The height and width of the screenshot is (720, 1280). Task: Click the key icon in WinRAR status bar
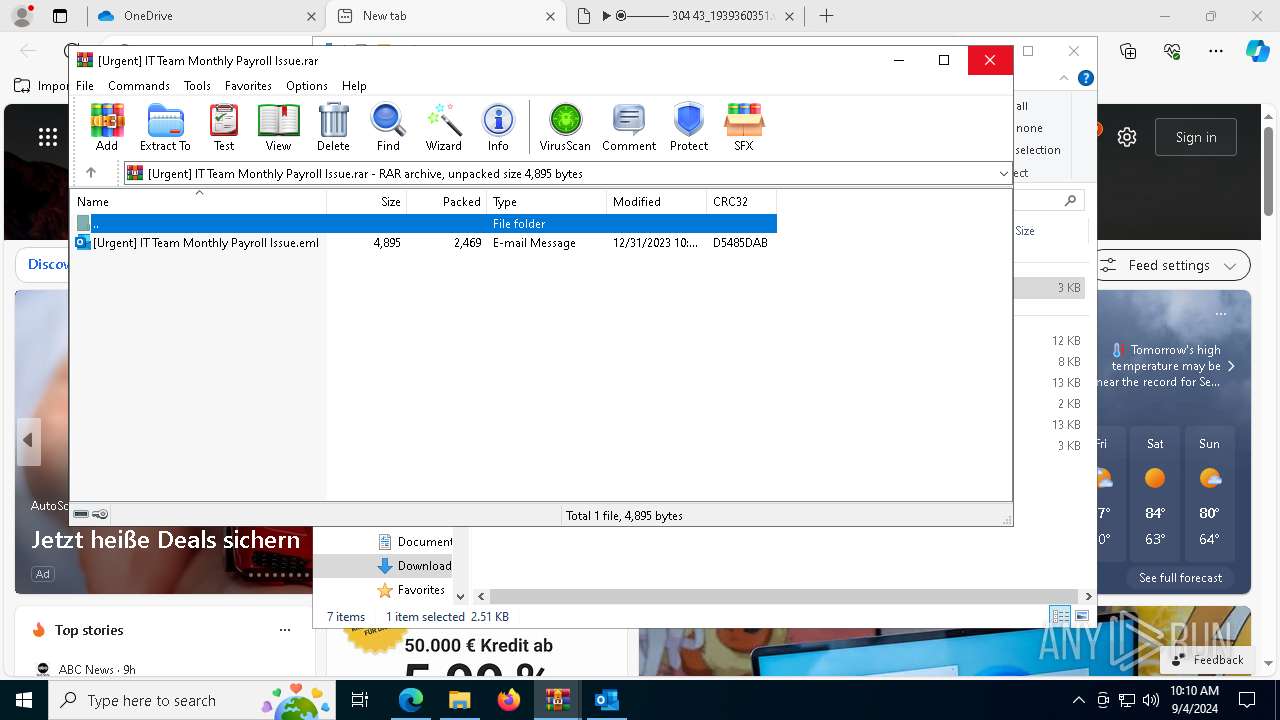(100, 514)
